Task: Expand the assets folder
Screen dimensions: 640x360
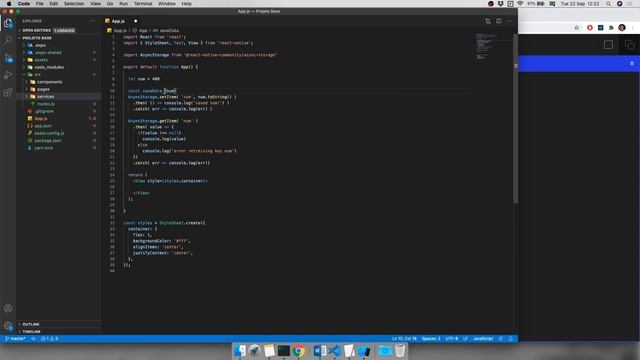Action: pyautogui.click(x=41, y=60)
